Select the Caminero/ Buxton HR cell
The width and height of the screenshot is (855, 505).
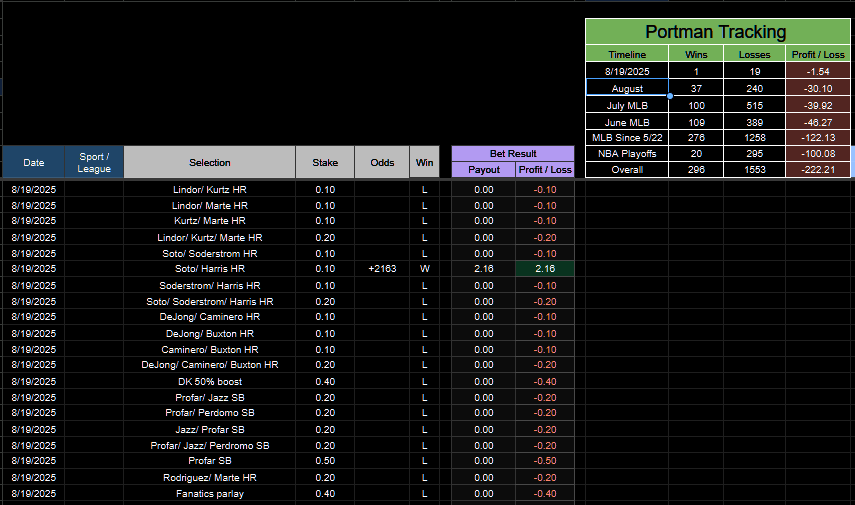point(209,349)
